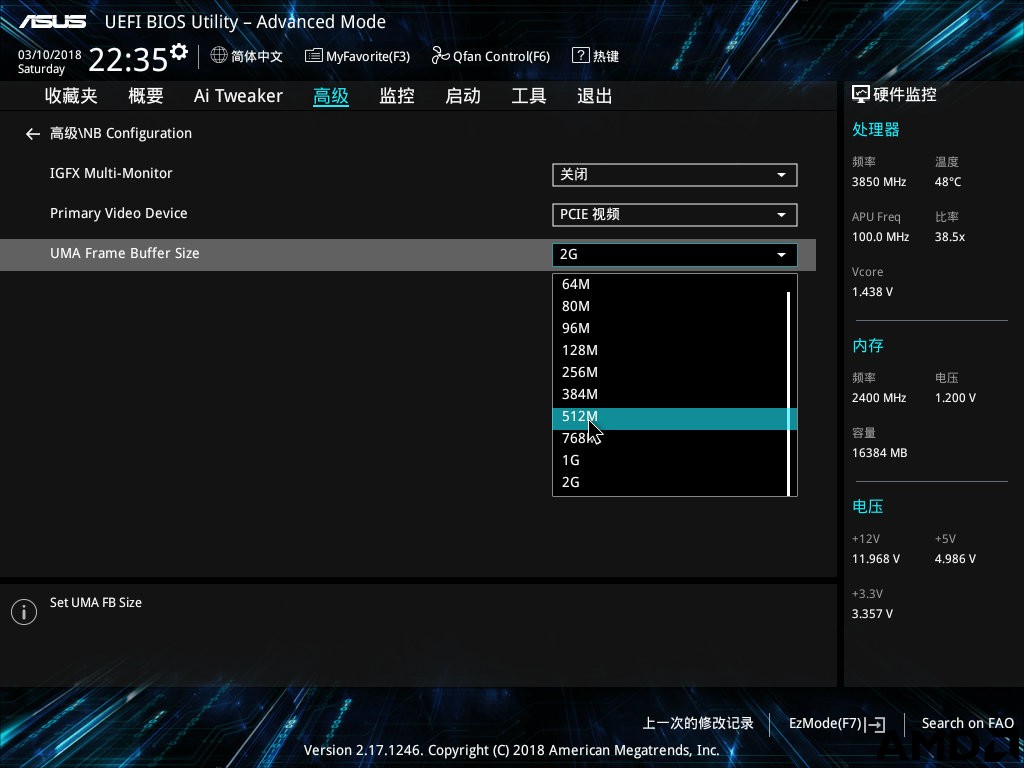Open the 工具 tool tab

(529, 96)
